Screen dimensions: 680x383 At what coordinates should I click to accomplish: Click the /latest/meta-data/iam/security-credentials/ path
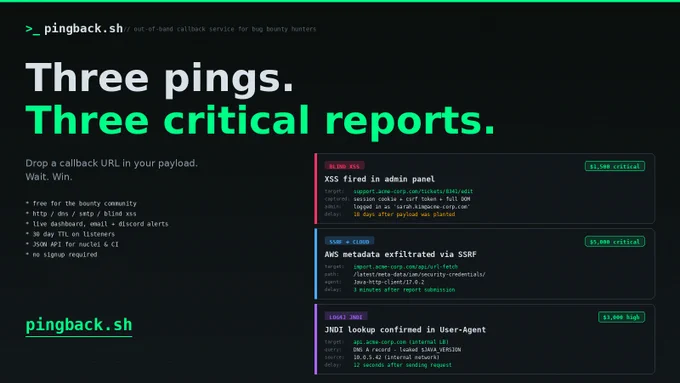419,274
